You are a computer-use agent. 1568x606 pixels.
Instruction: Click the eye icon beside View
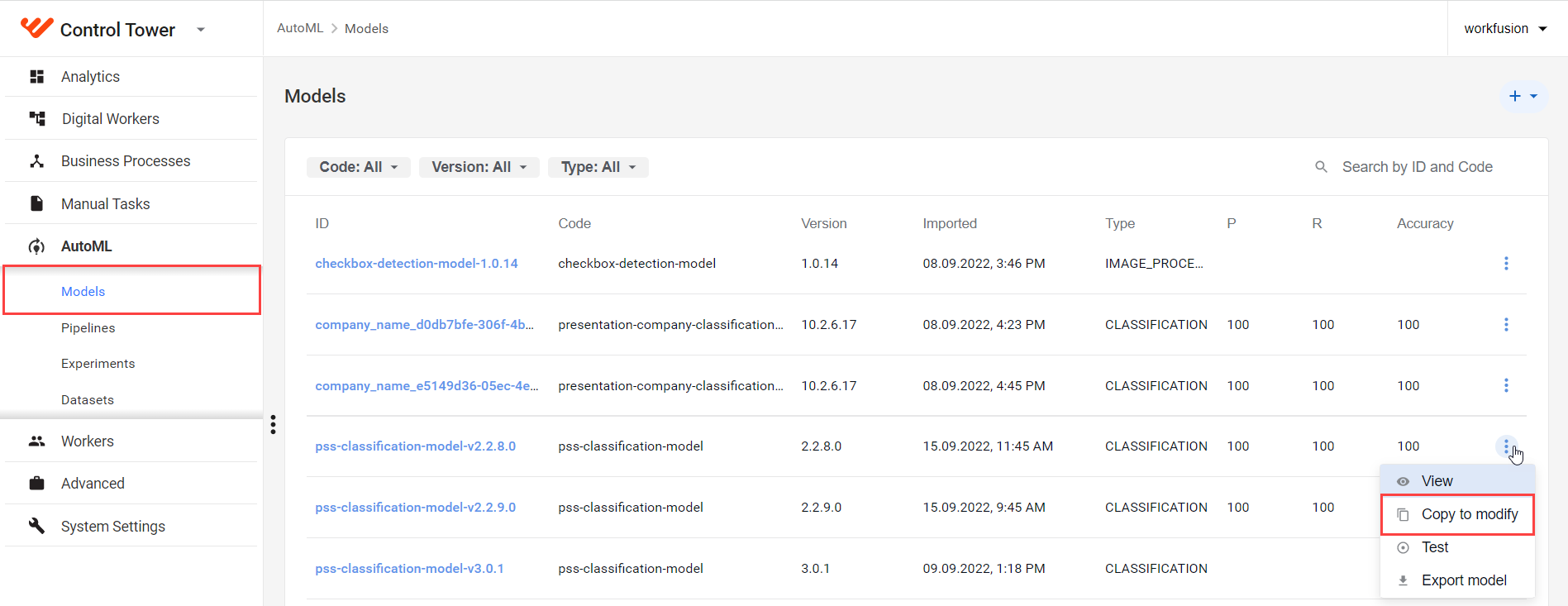tap(1403, 481)
